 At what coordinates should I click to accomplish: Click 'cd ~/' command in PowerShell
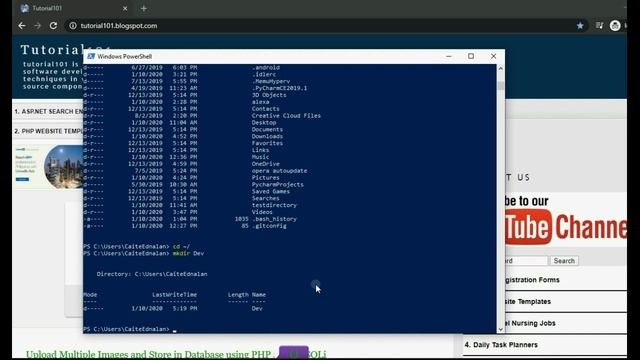coord(181,247)
